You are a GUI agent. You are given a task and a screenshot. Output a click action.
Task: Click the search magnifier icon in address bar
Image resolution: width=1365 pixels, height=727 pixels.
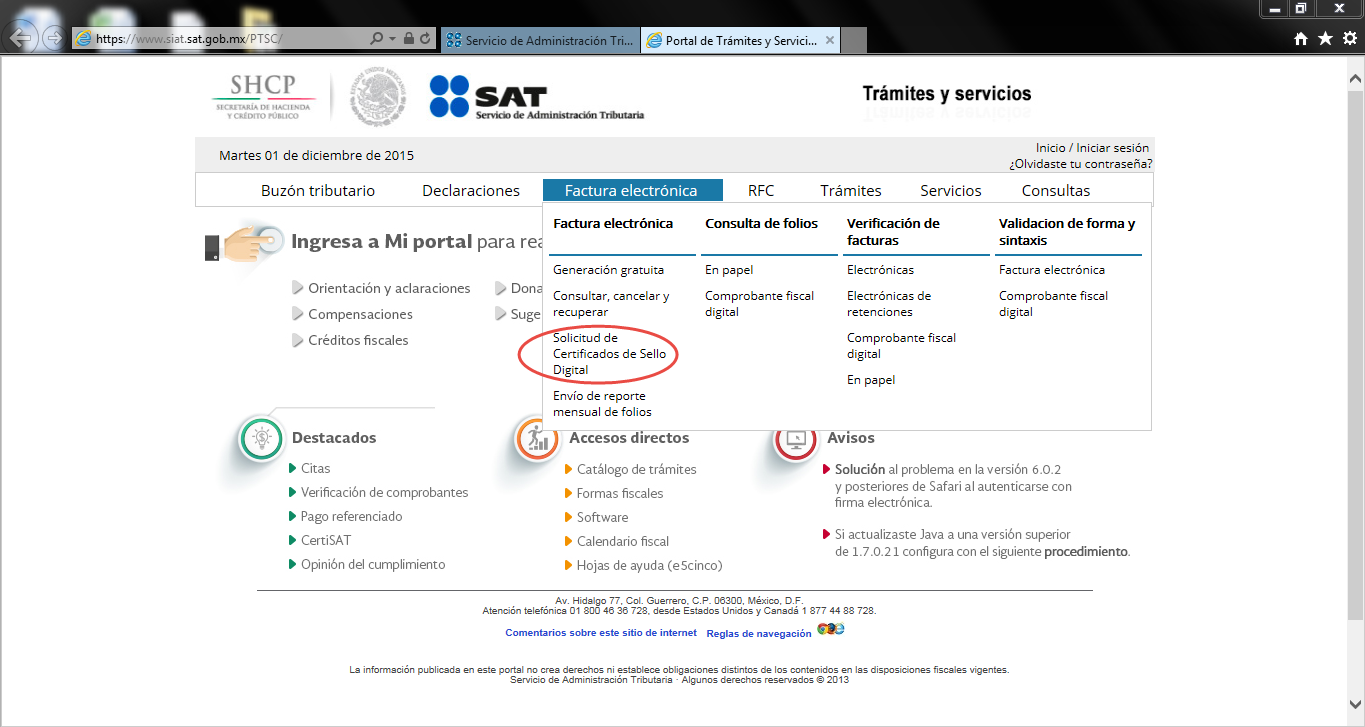click(x=376, y=39)
